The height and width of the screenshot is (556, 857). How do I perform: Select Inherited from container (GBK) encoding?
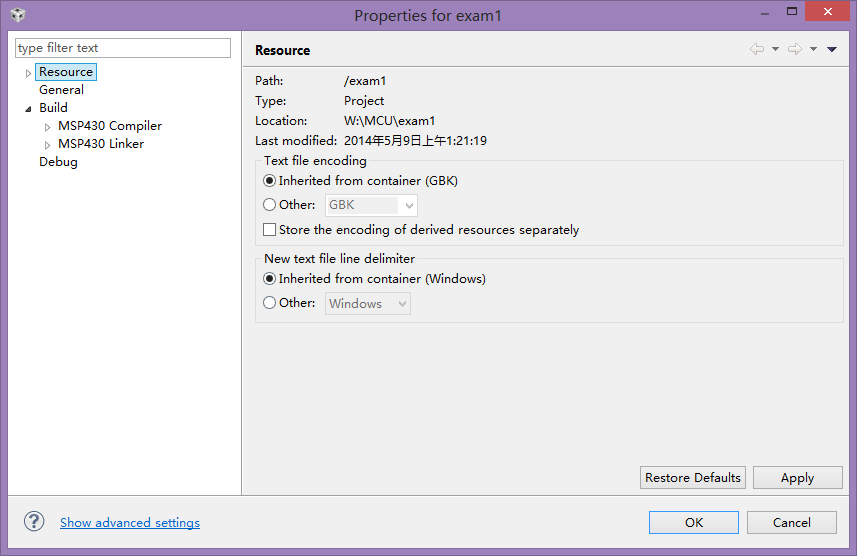[x=269, y=181]
